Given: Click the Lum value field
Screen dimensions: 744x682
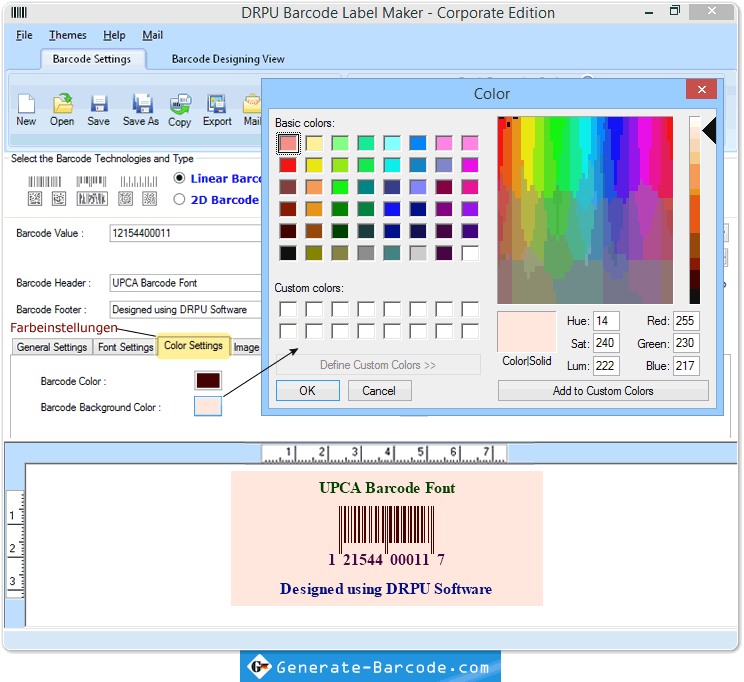Looking at the screenshot, I should (x=606, y=366).
